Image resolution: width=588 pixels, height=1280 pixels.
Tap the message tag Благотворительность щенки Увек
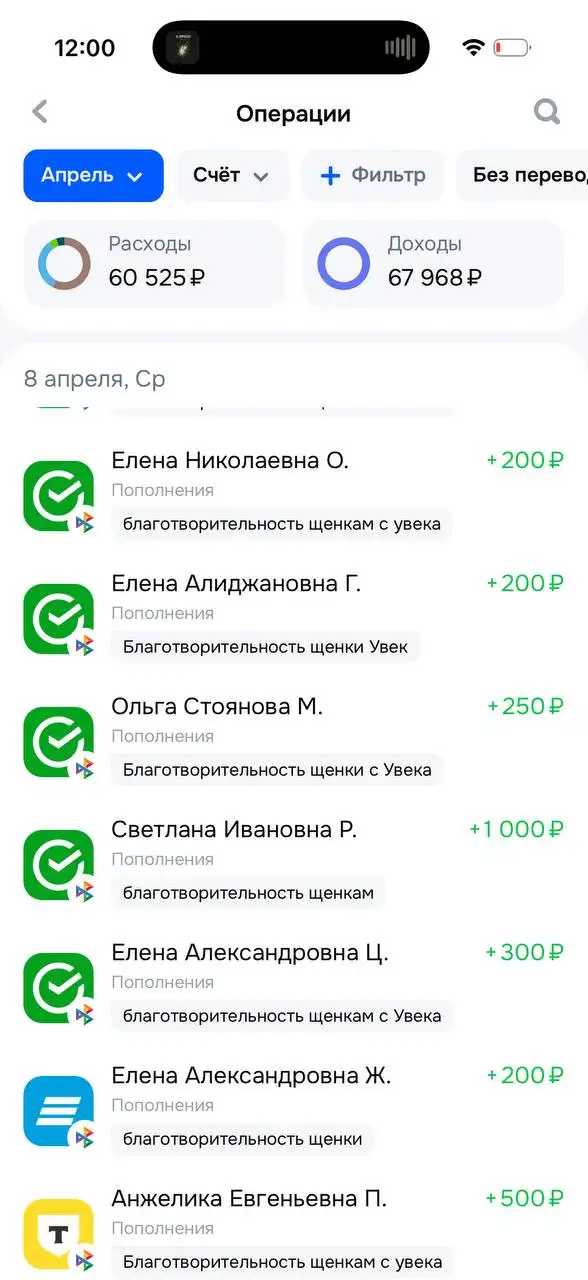point(264,646)
